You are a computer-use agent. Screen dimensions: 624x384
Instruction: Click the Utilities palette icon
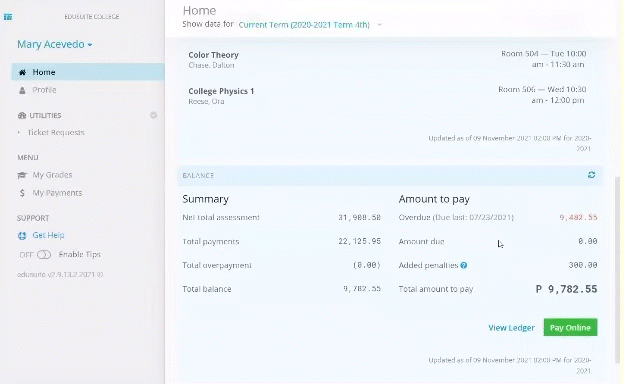tap(22, 115)
